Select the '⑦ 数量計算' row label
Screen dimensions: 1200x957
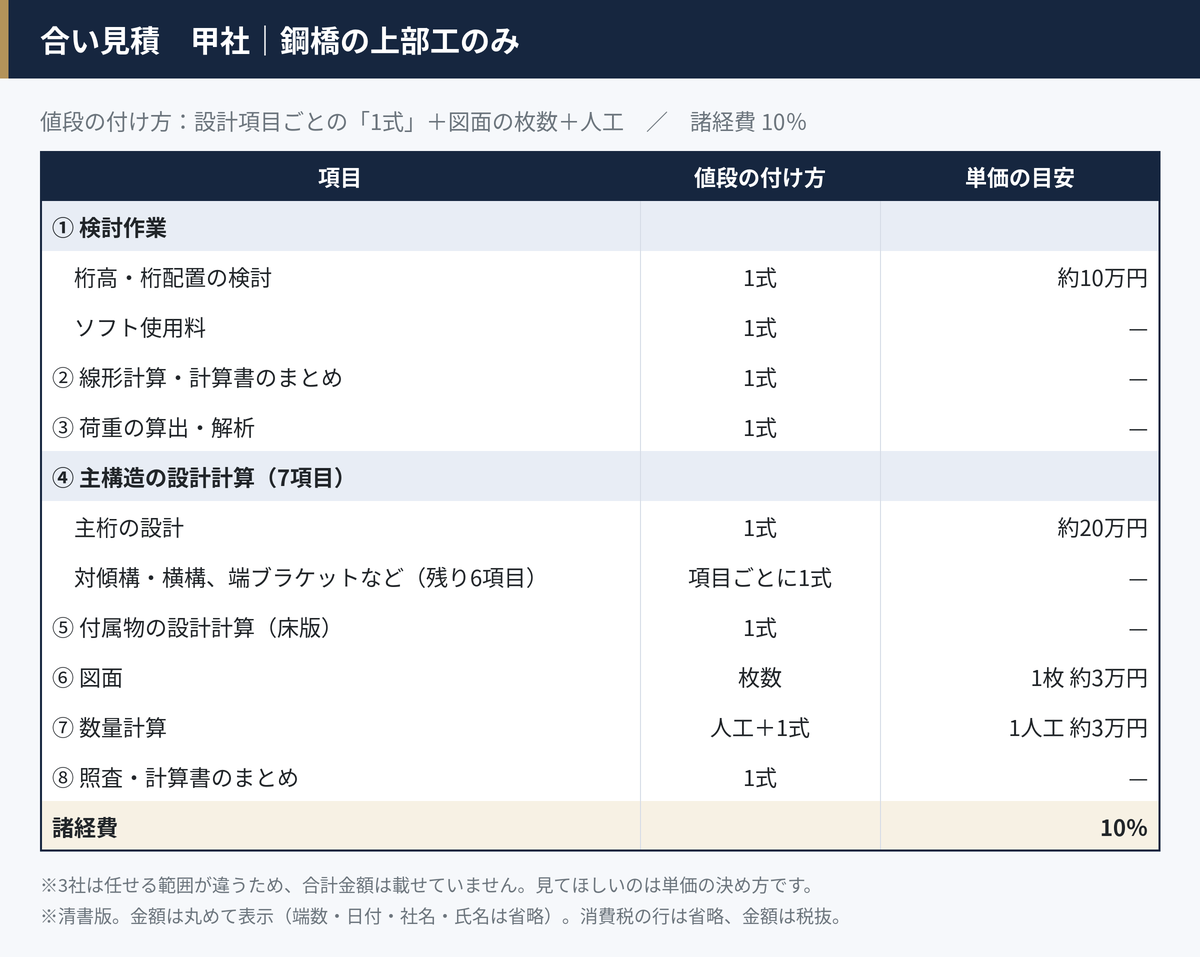click(x=109, y=728)
